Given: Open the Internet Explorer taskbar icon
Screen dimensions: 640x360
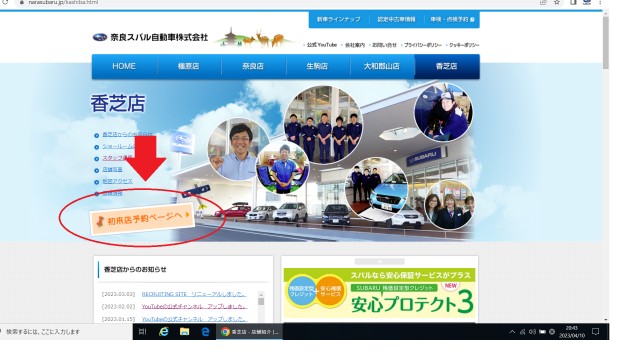Looking at the screenshot, I should (164, 332).
